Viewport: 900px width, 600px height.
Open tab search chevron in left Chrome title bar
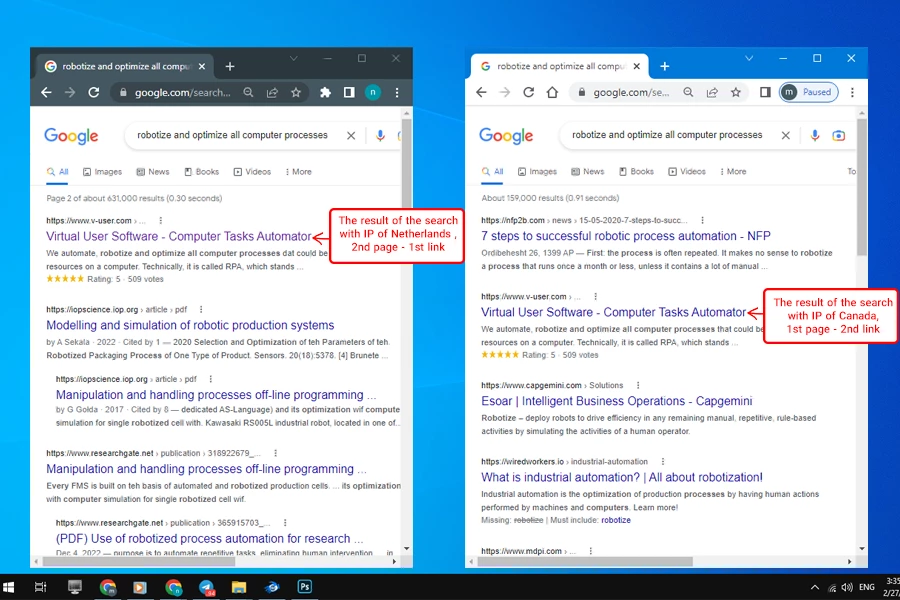(293, 59)
